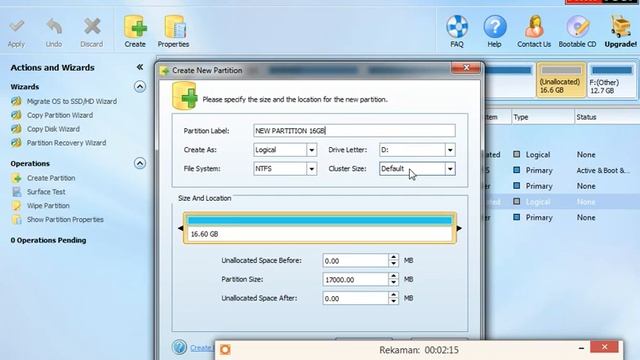Open the Properties toolbar icon
This screenshot has width=640, height=360.
tap(173, 32)
